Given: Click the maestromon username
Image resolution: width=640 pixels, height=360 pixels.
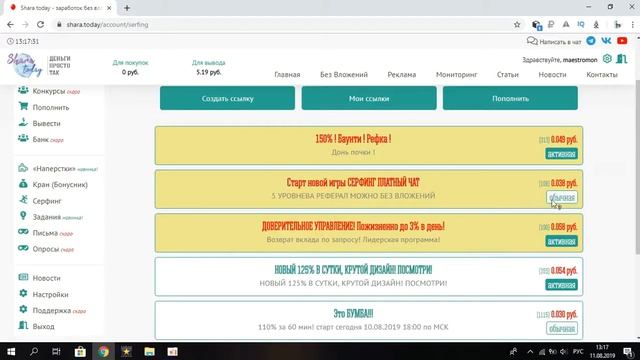Looking at the screenshot, I should pyautogui.click(x=580, y=60).
